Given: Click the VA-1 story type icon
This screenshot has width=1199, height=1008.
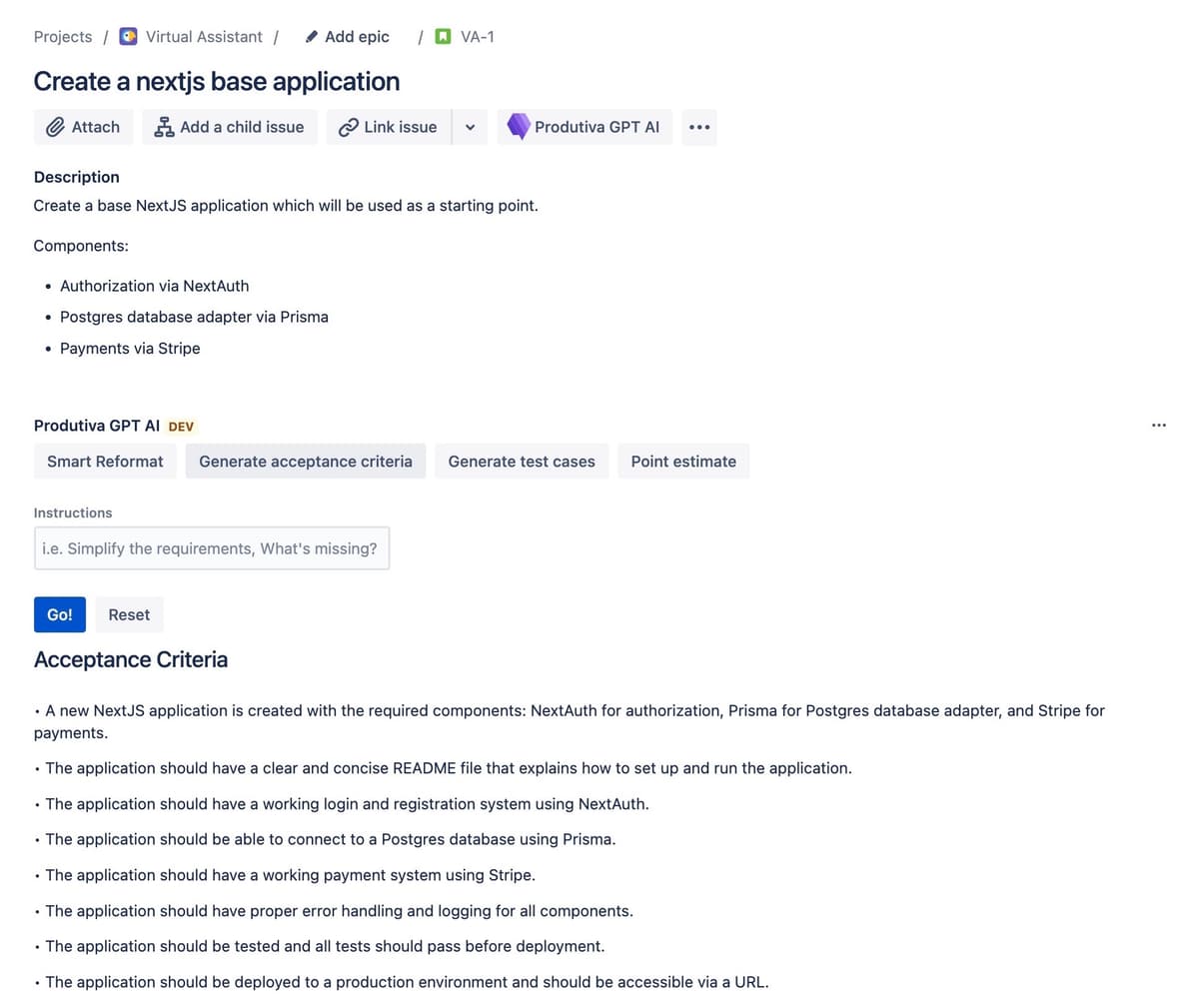Looking at the screenshot, I should coord(443,36).
